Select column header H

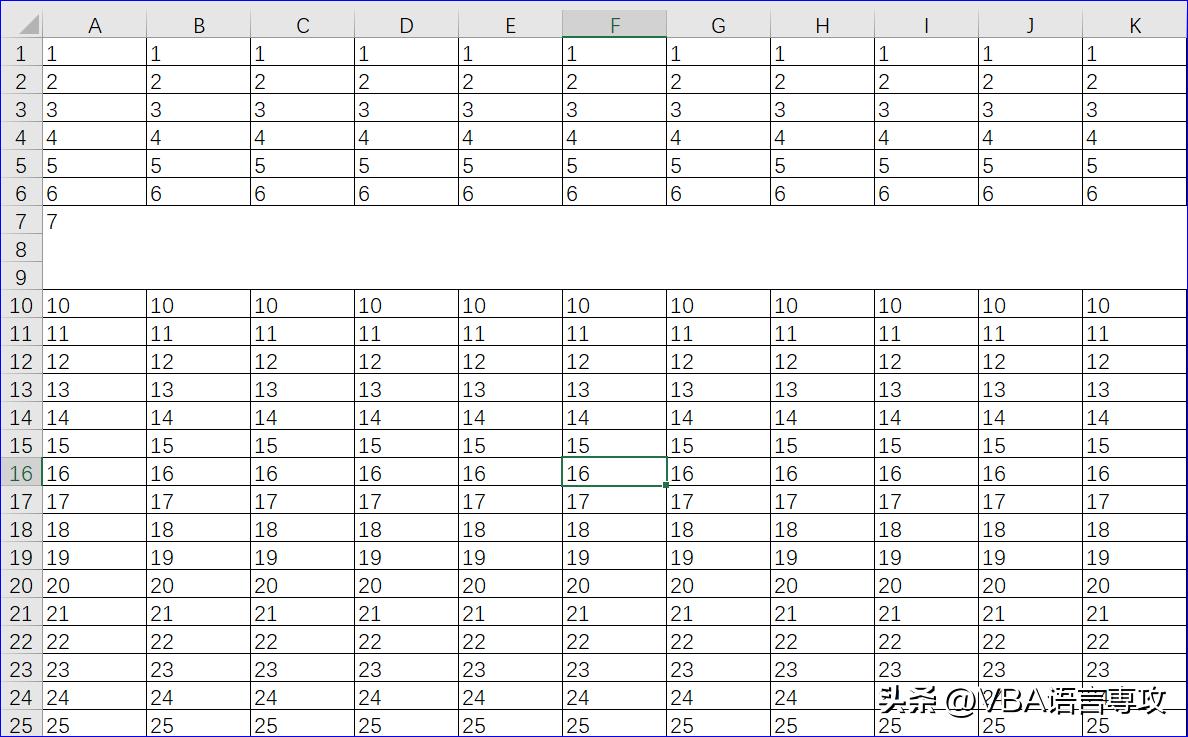(821, 24)
